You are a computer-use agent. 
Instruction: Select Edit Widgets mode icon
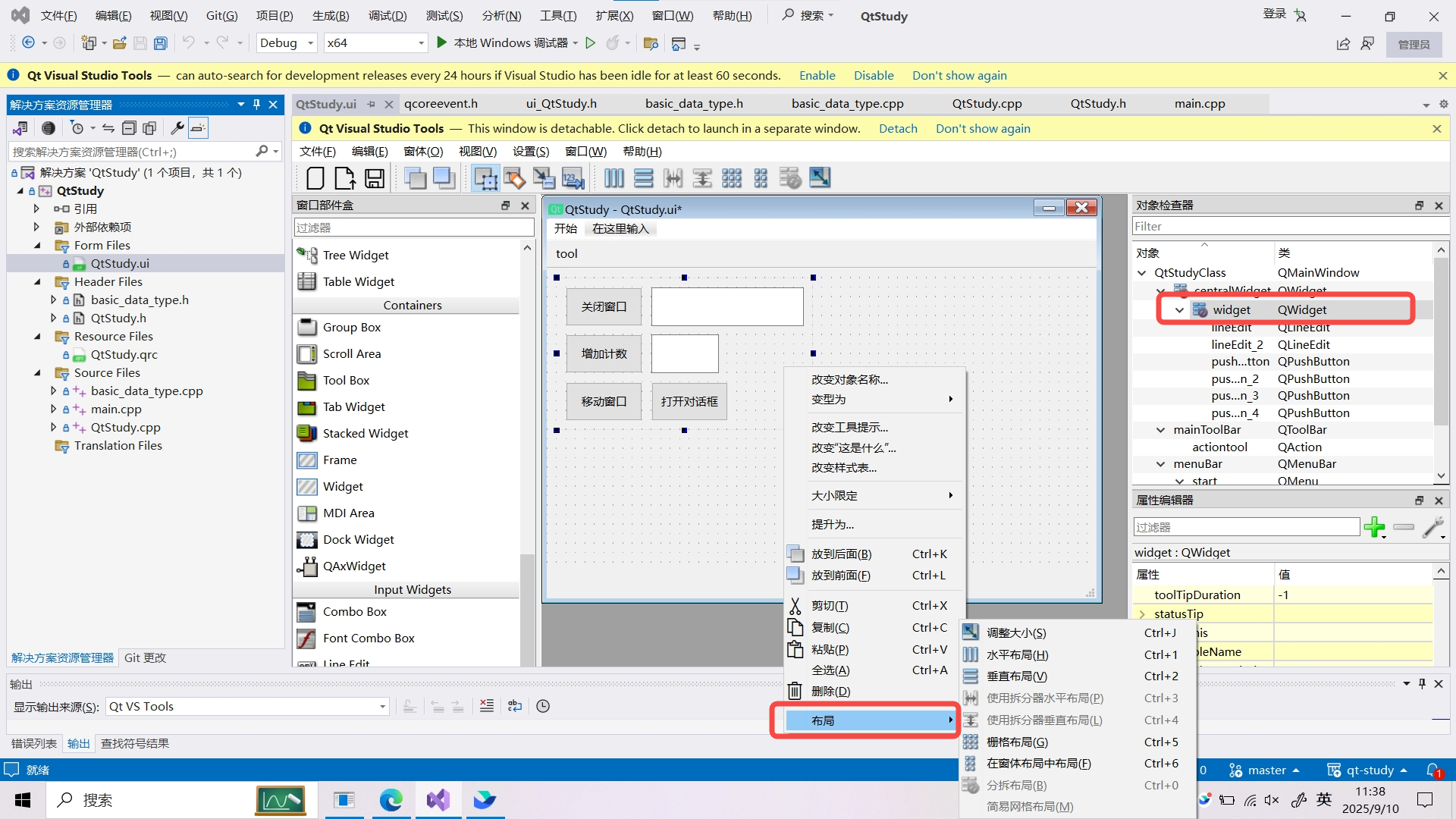coord(485,178)
